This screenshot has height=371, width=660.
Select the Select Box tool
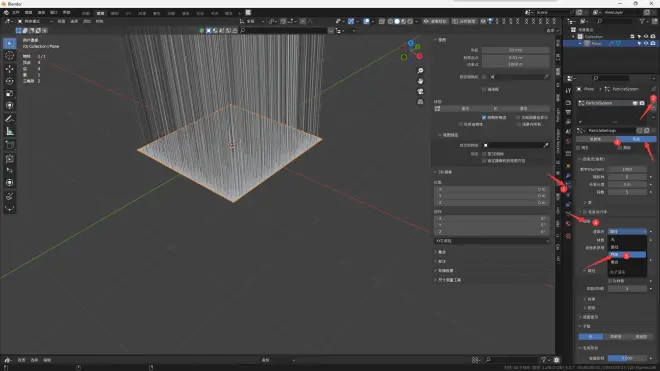point(10,43)
